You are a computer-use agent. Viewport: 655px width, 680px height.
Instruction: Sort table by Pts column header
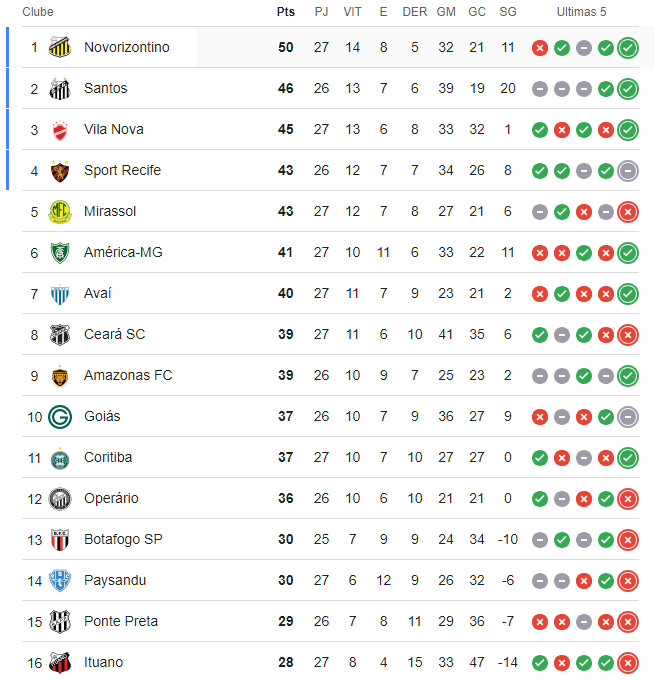[x=286, y=12]
